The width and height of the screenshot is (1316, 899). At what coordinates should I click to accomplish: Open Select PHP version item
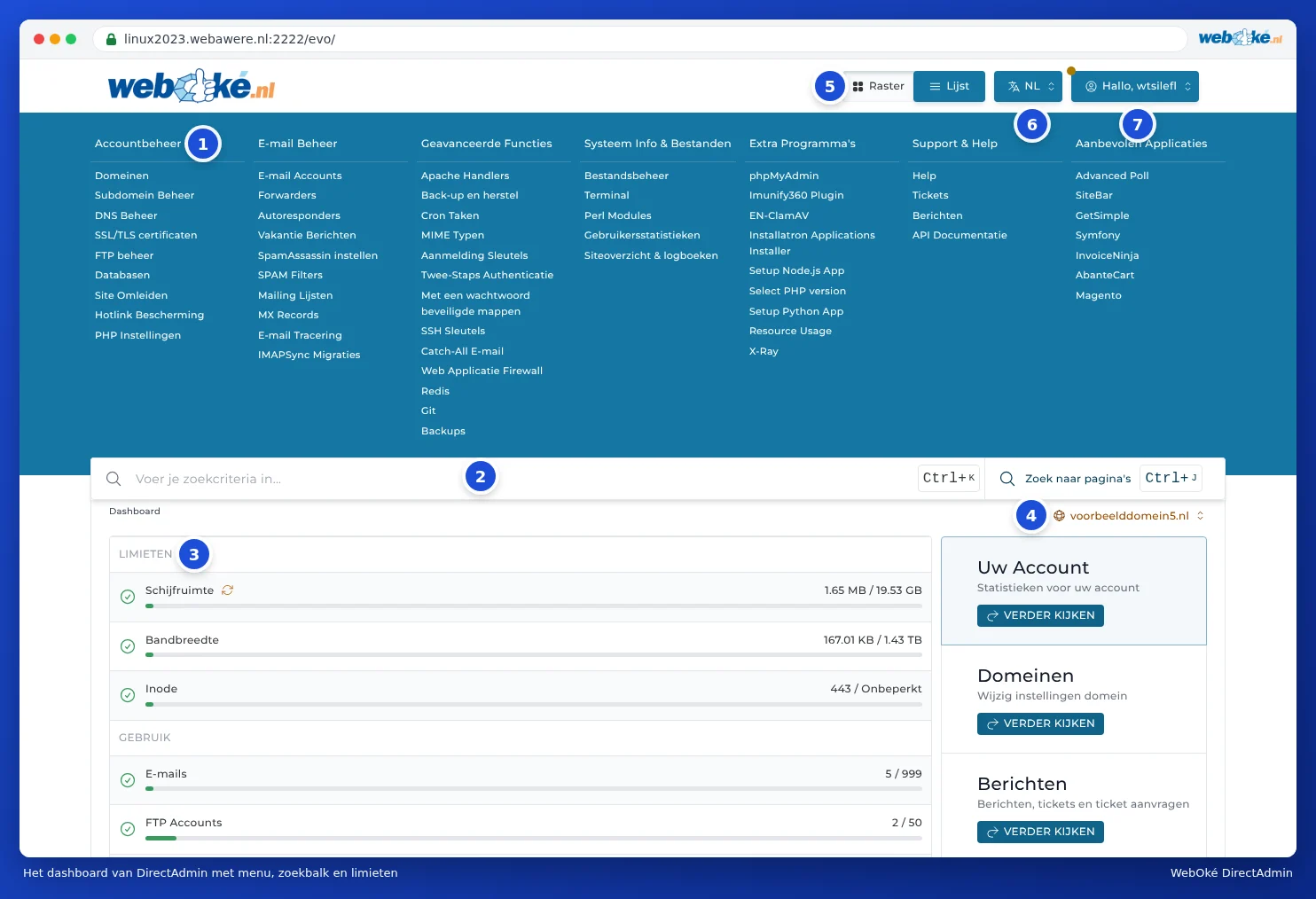point(797,292)
